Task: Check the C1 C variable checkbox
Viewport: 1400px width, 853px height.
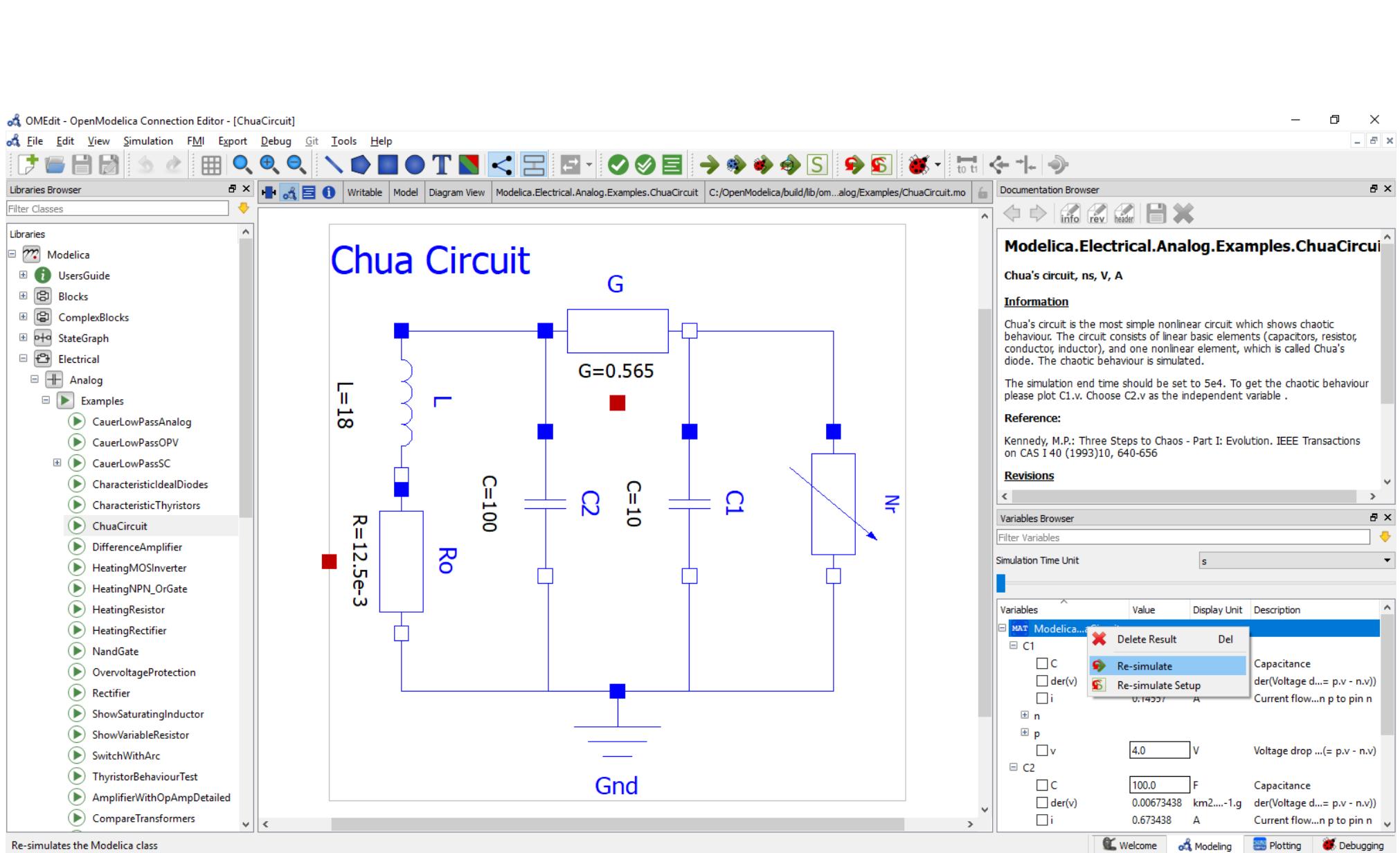Action: (x=1042, y=663)
